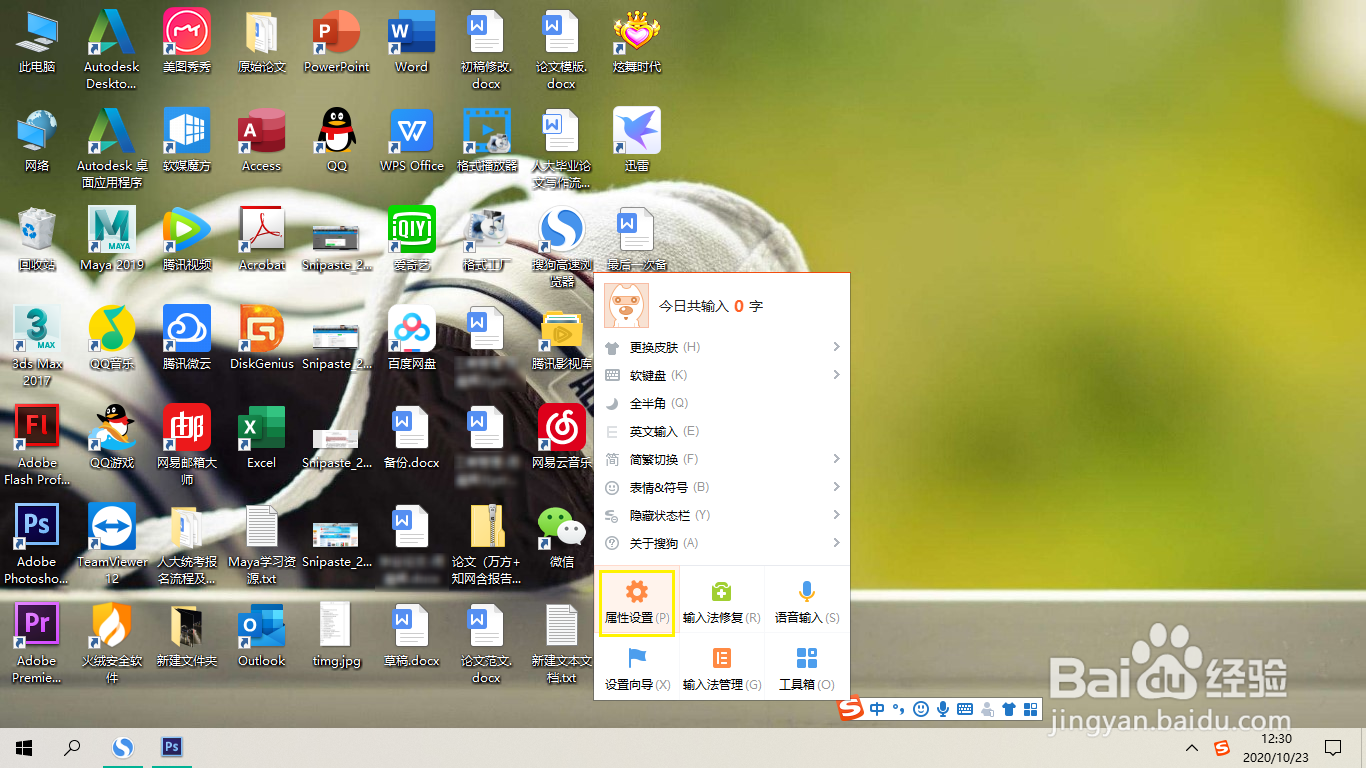Choose 隐藏状态栏 in the menu
Screen dimensions: 1366x768
[722, 515]
